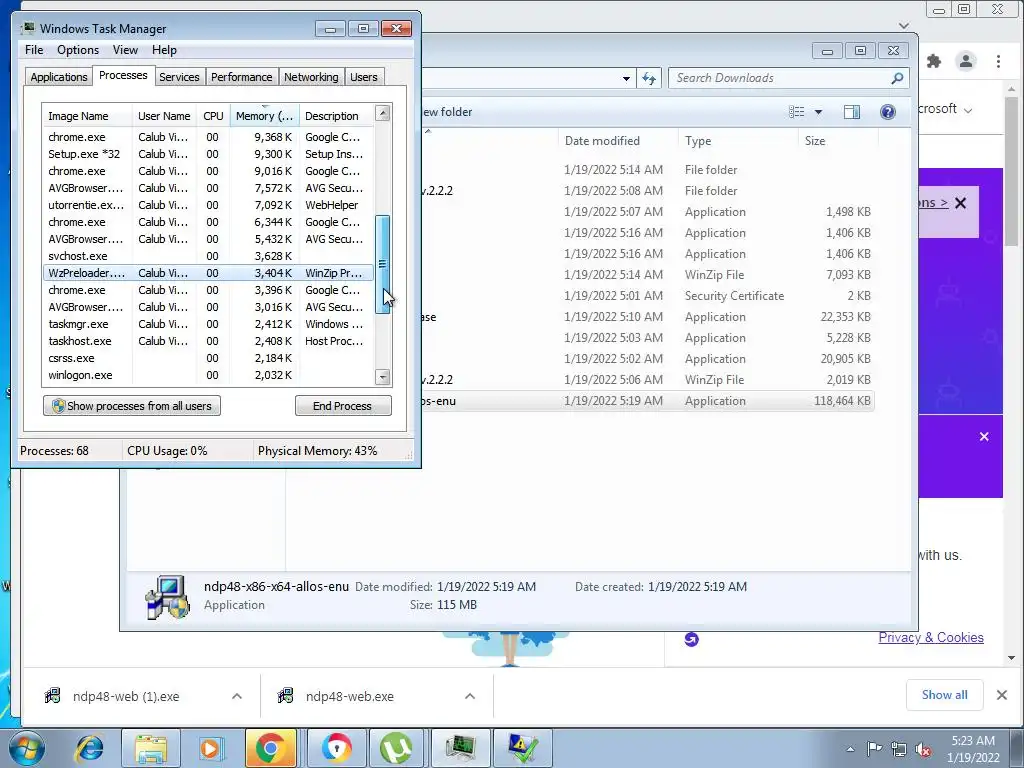This screenshot has width=1024, height=768.
Task: Select the utorrentie.exe process row
Action: coord(208,205)
